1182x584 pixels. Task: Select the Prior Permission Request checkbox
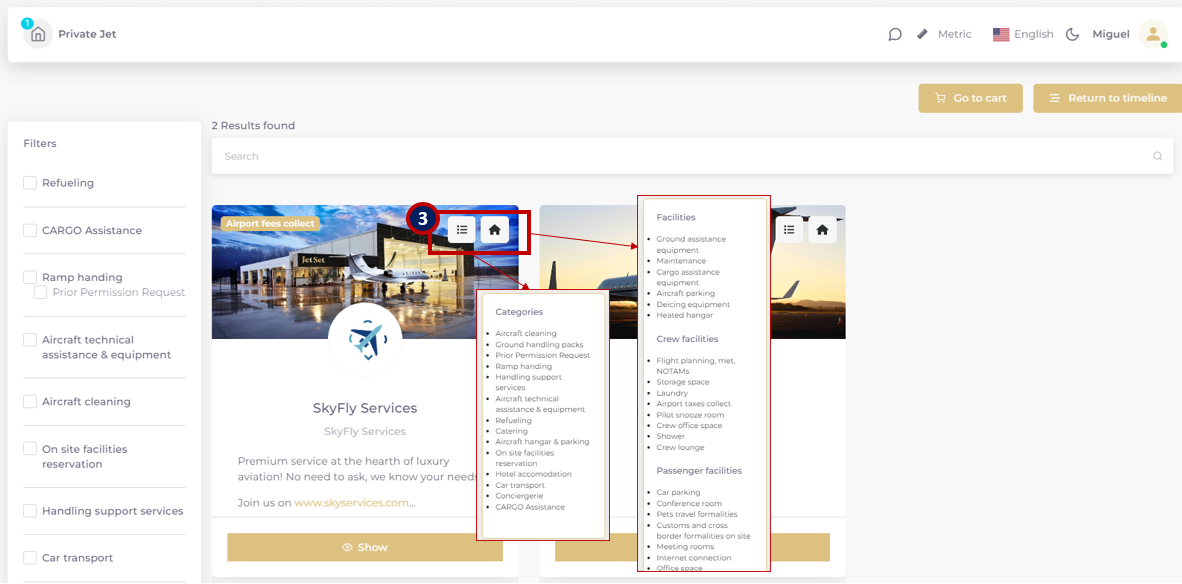pyautogui.click(x=41, y=293)
